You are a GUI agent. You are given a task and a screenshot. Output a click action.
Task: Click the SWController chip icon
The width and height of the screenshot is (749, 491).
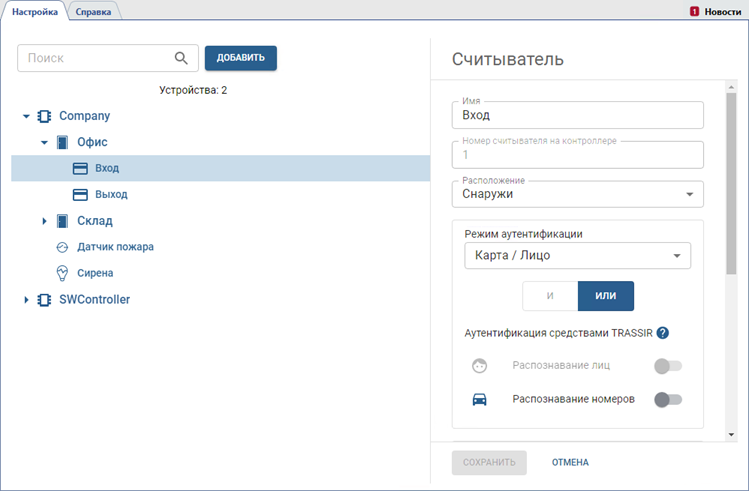[44, 299]
